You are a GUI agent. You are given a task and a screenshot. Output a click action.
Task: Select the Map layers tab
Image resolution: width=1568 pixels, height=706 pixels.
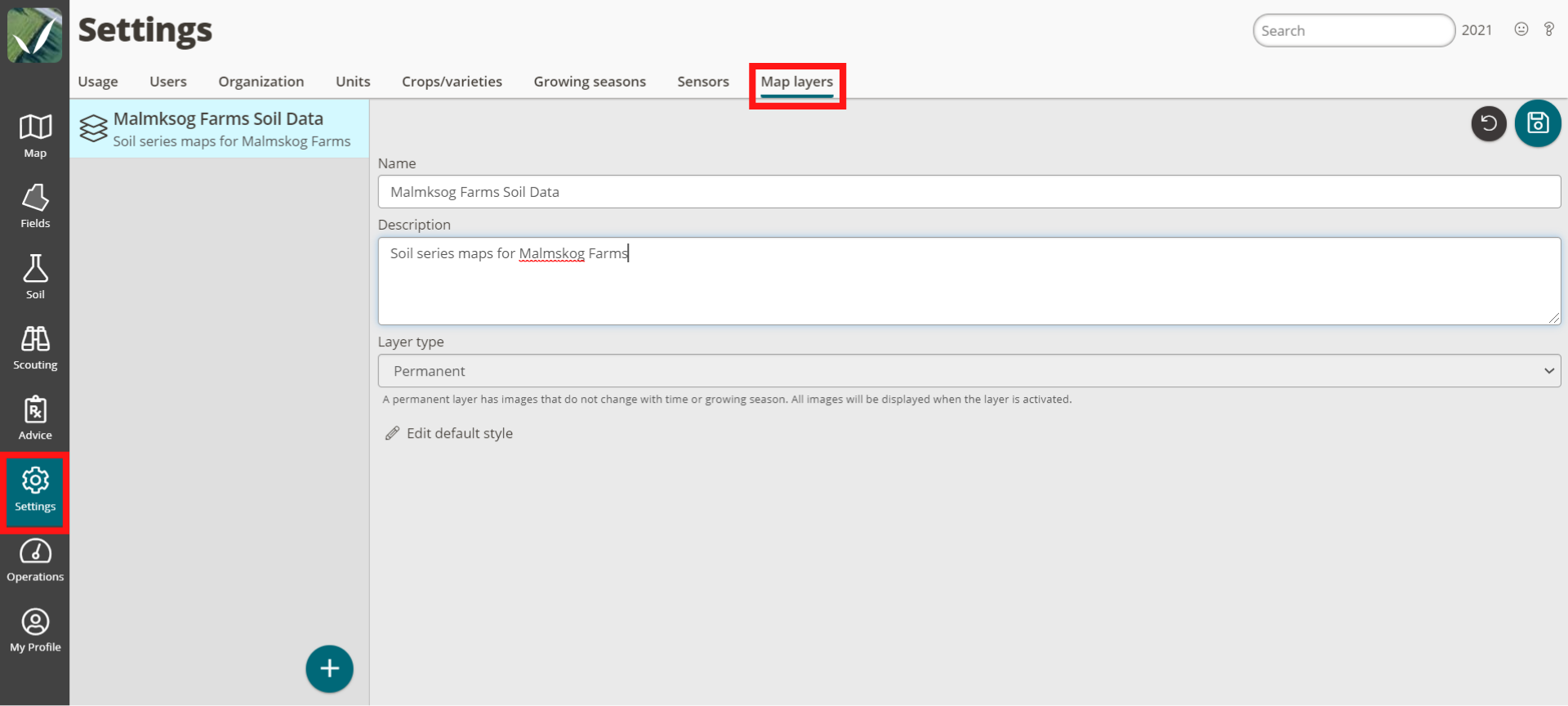point(797,82)
